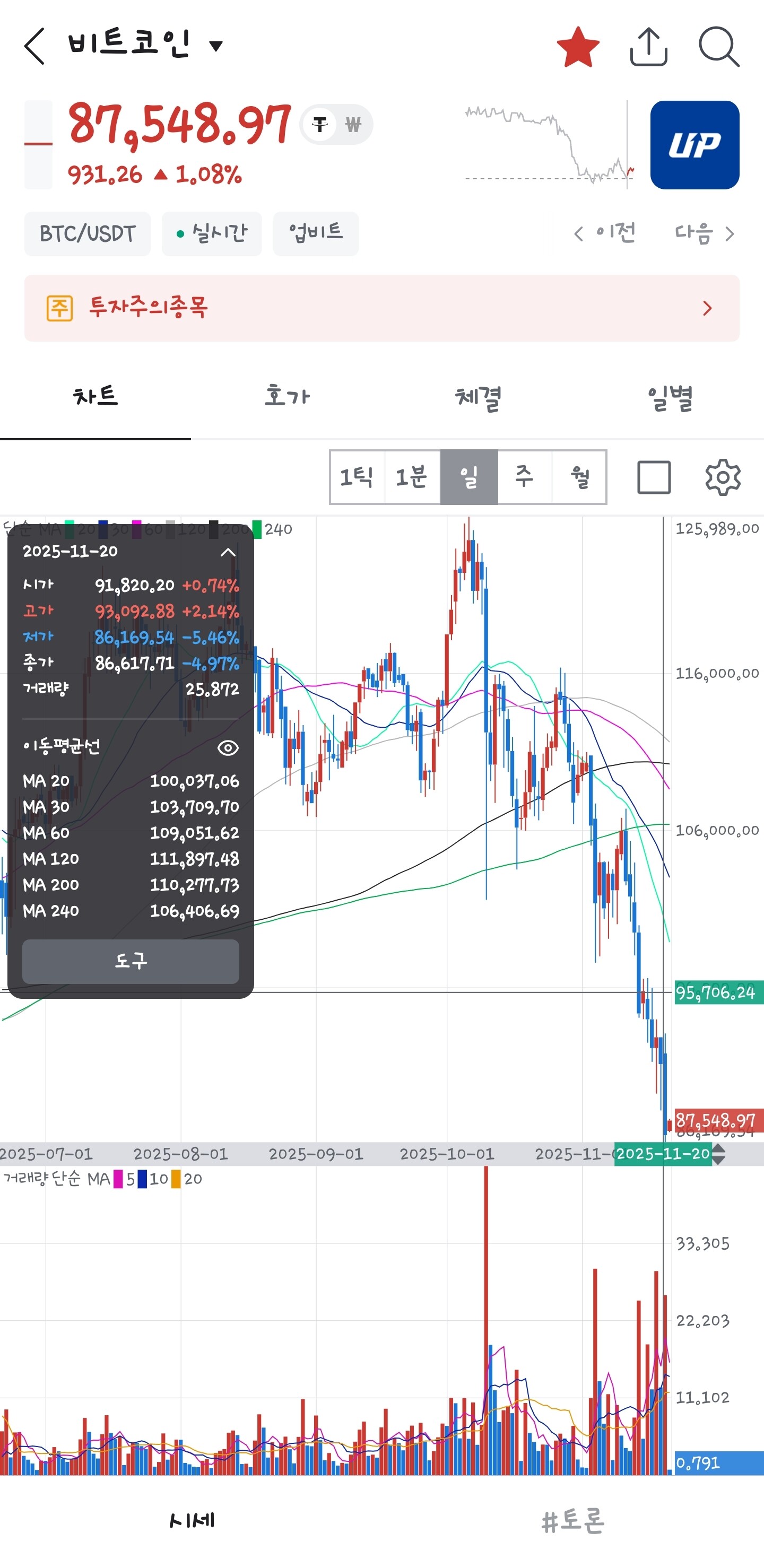The height and width of the screenshot is (1568, 764).
Task: Open the Upbit UP logo
Action: (694, 145)
